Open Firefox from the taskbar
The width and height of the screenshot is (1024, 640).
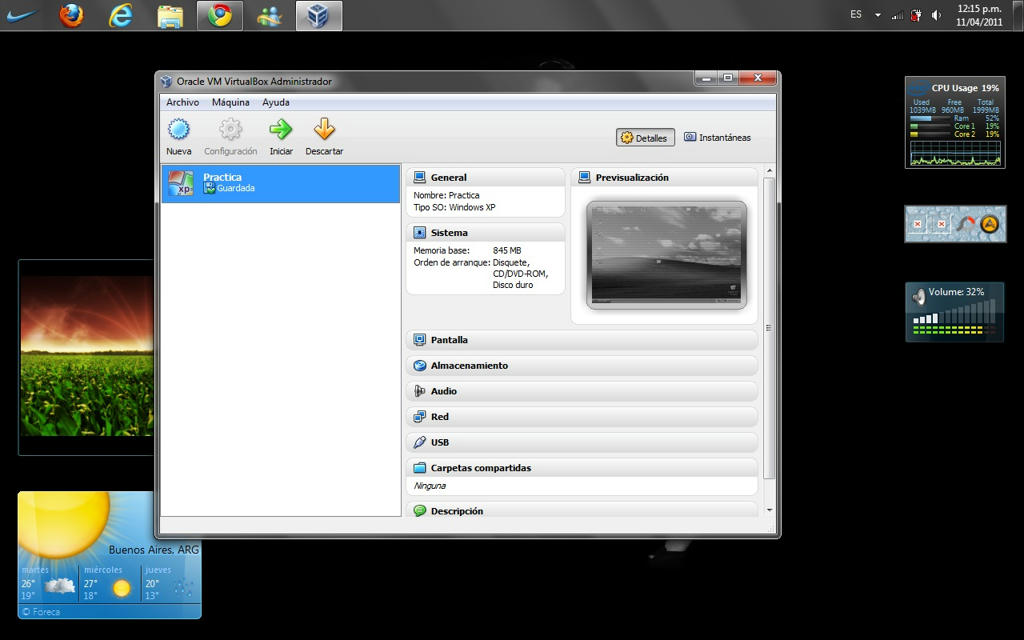point(71,16)
